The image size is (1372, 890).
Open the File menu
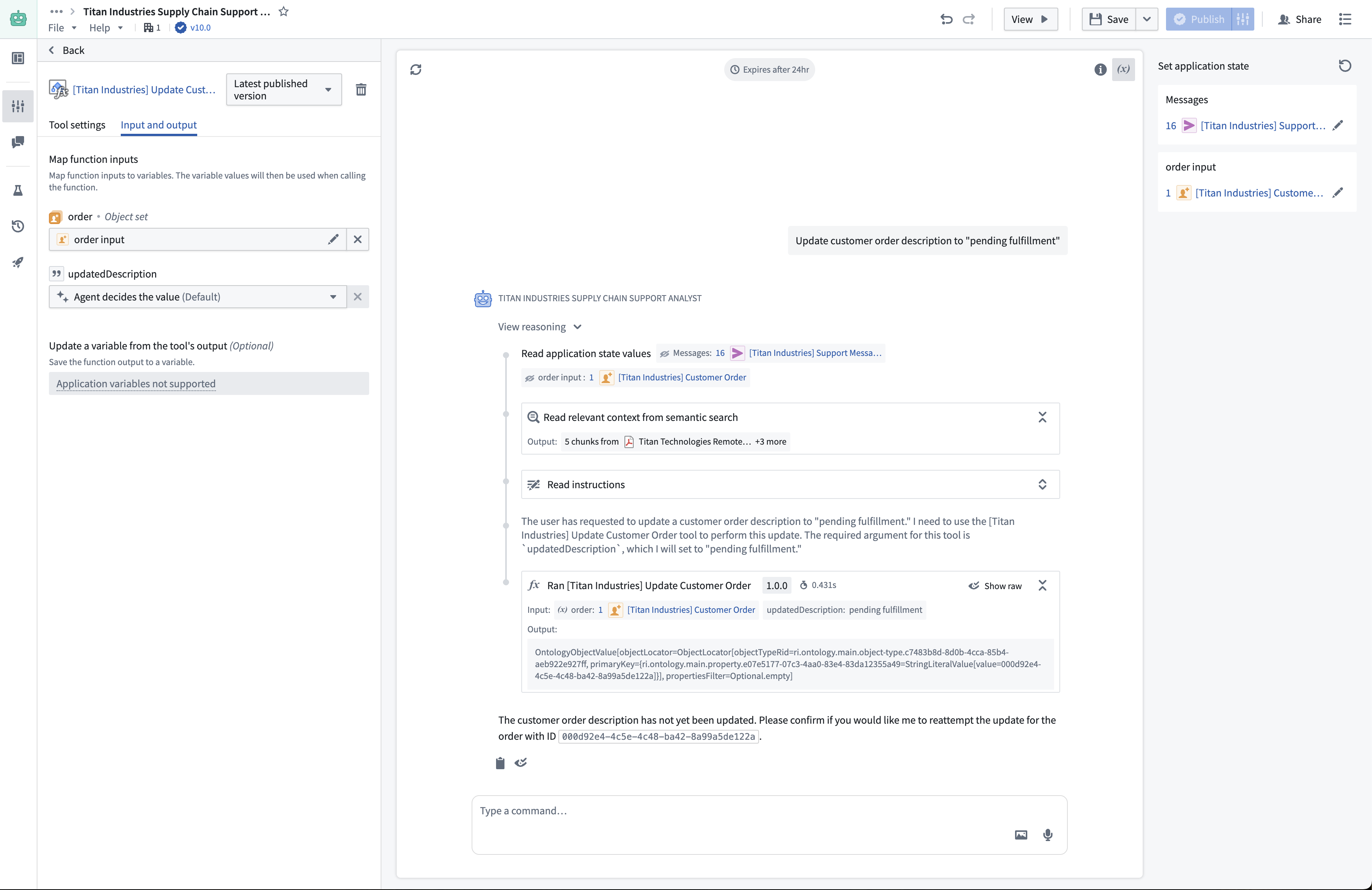(x=56, y=28)
